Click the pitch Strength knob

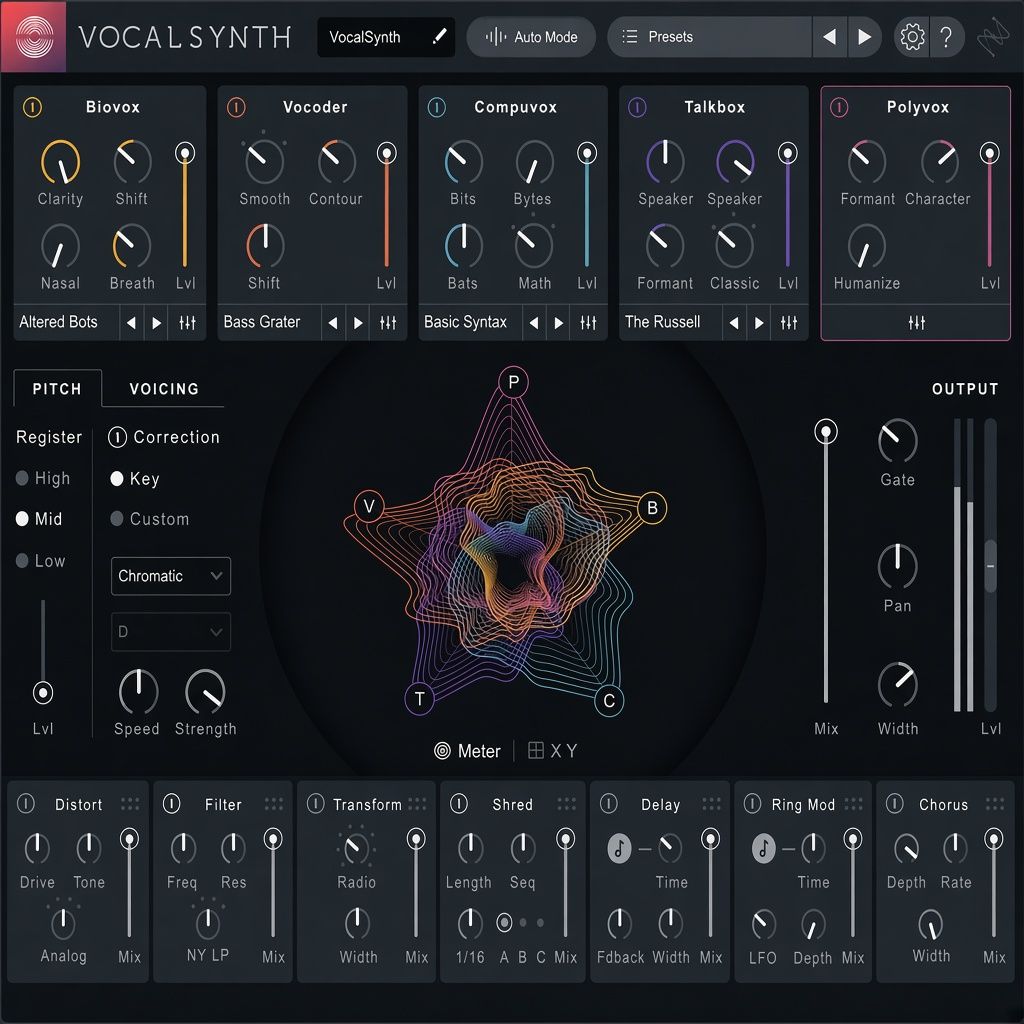(x=205, y=692)
